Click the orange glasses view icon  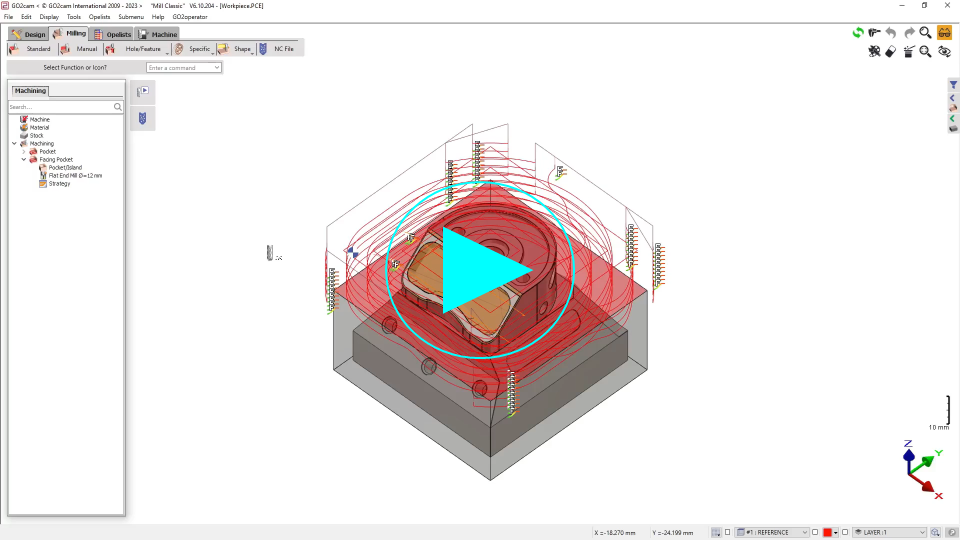tap(944, 33)
